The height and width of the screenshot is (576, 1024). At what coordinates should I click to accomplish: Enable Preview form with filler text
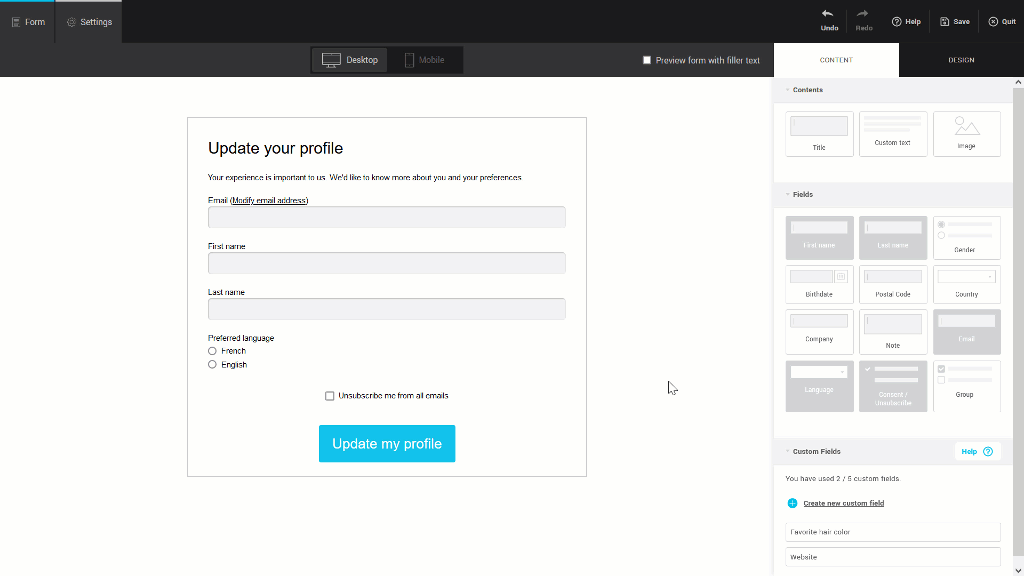[647, 59]
